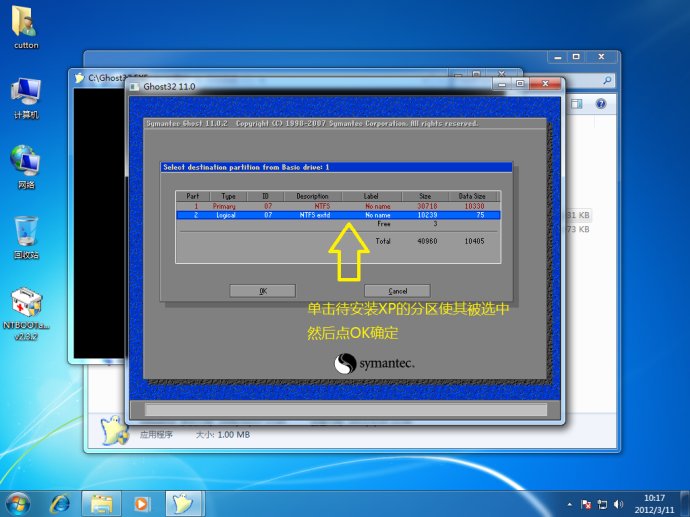Click the Label column header
Screen dimensions: 690x517
[371, 196]
